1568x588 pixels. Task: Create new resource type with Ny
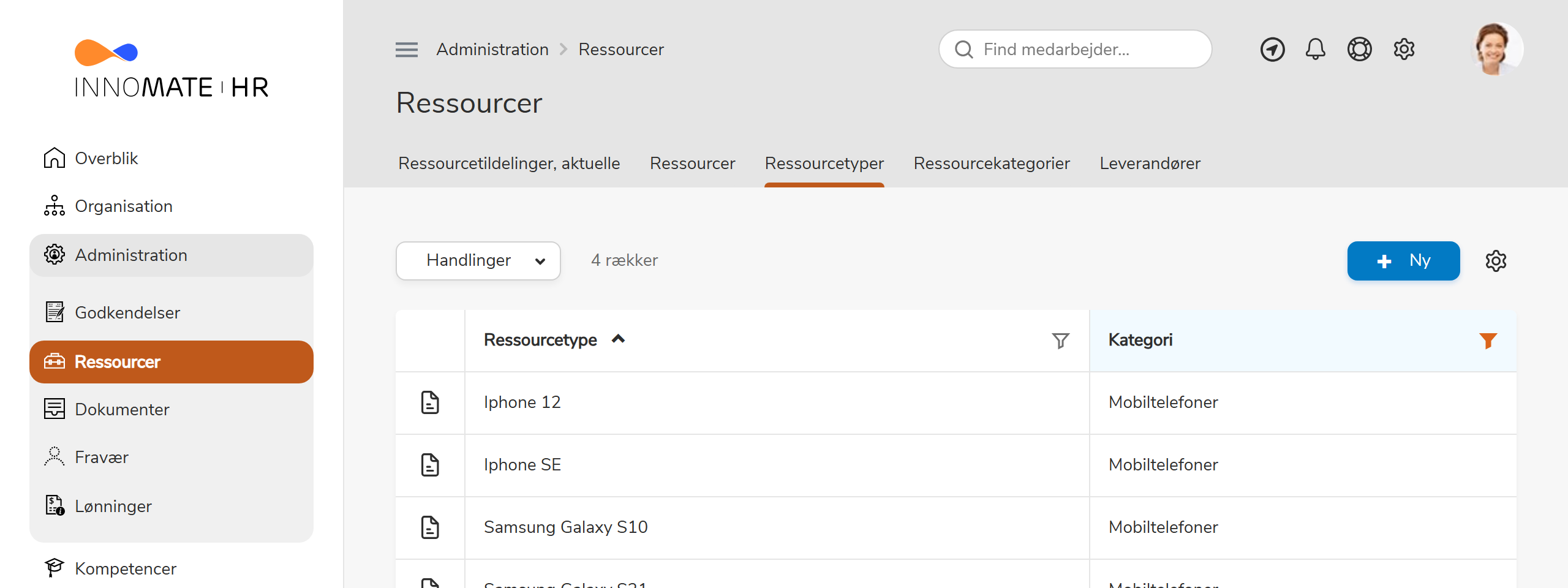tap(1403, 261)
